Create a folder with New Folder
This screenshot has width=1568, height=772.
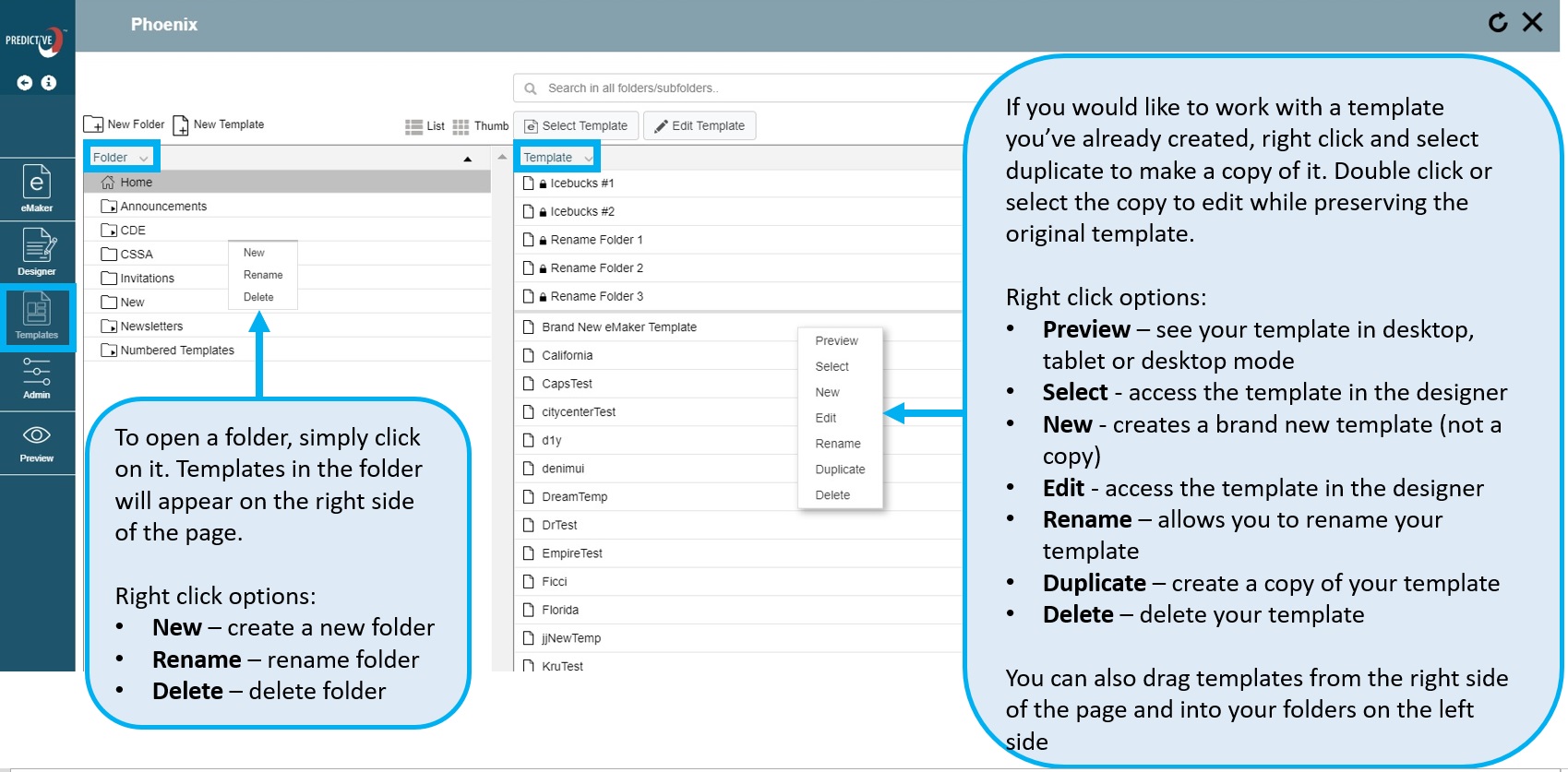click(125, 125)
